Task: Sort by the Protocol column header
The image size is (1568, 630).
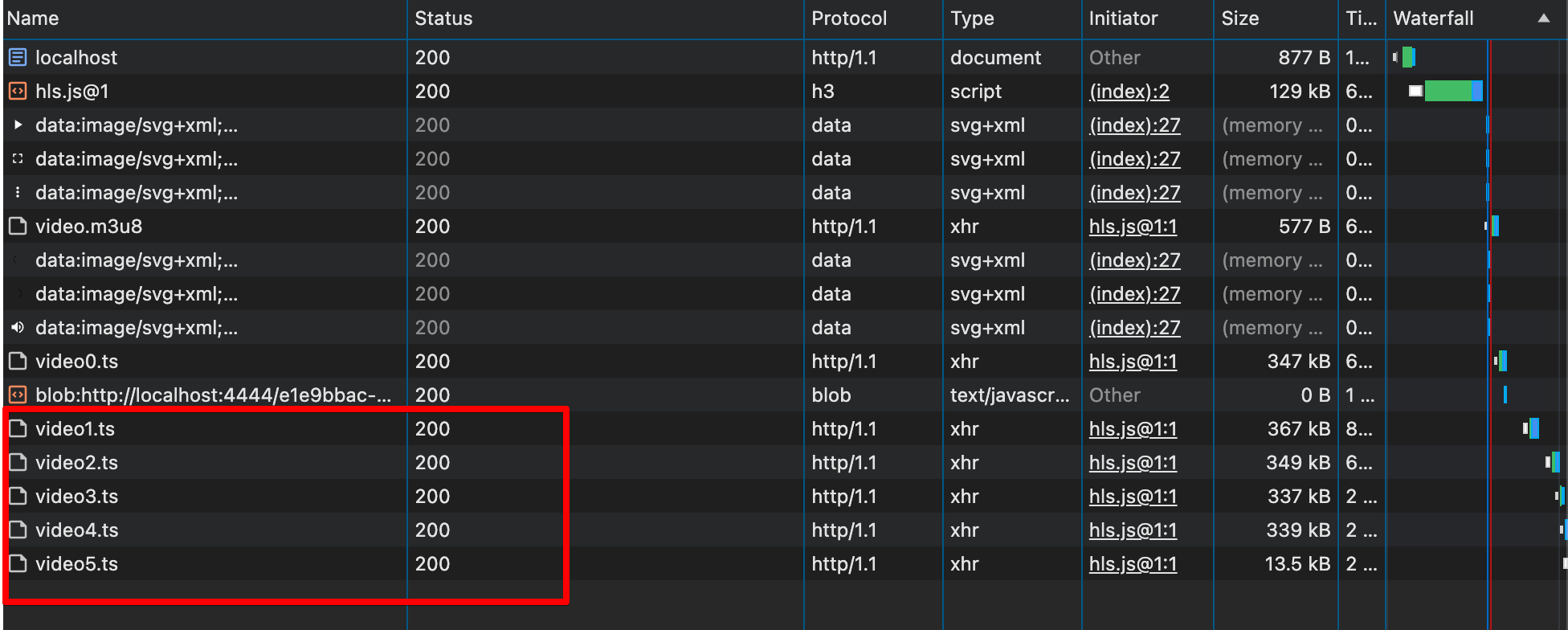Action: pos(849,18)
